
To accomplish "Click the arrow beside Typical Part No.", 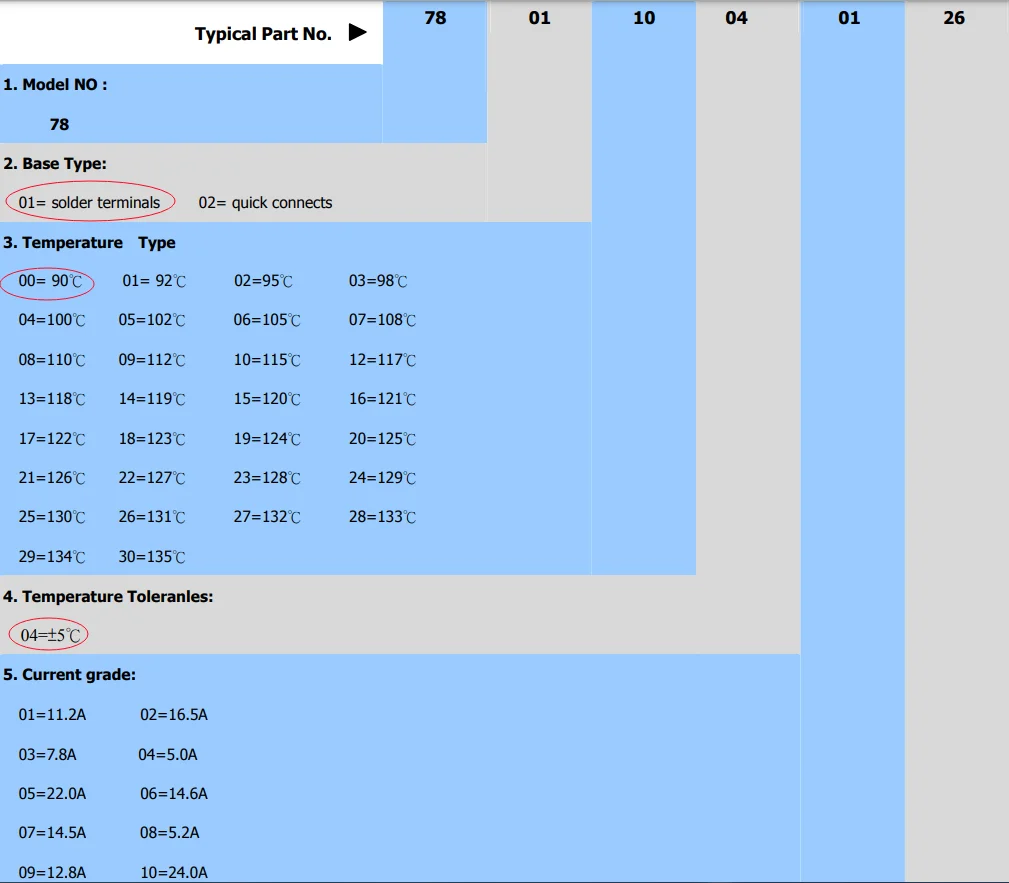I will 357,32.
